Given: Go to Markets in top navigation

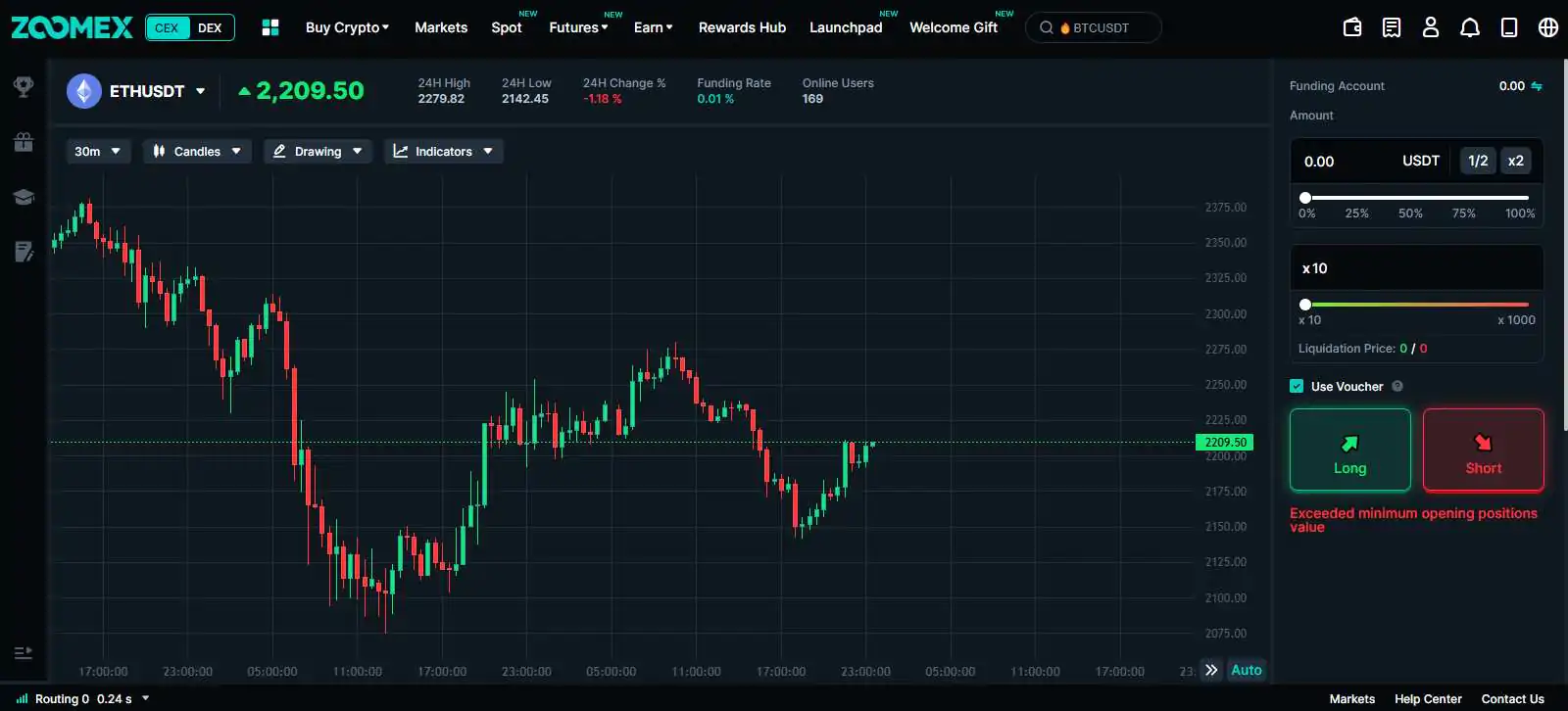Looking at the screenshot, I should click(441, 27).
